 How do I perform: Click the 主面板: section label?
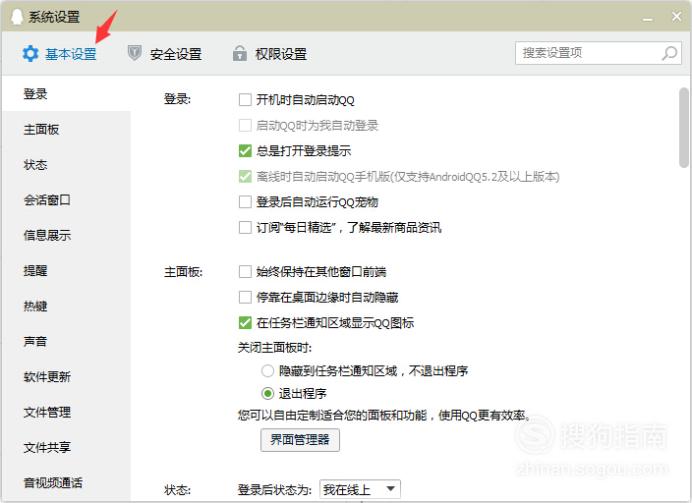coord(183,272)
